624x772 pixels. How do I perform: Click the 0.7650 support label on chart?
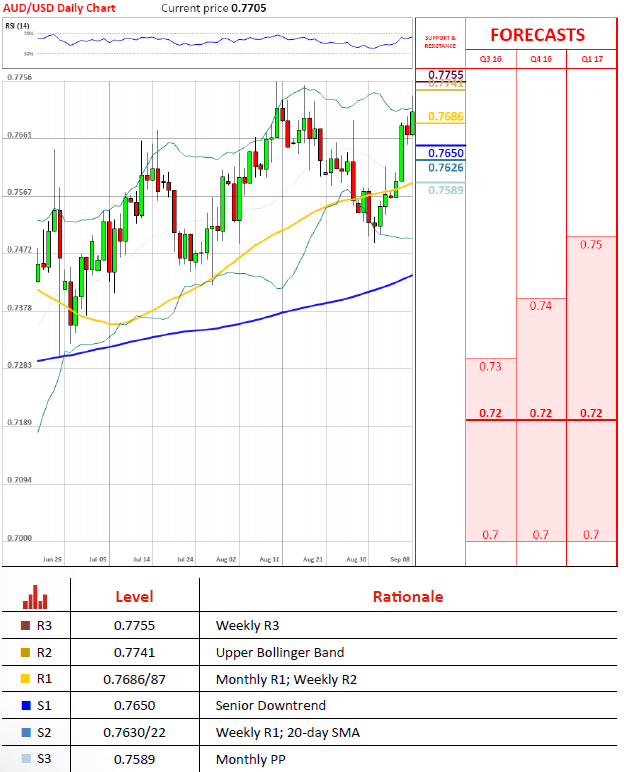[445, 153]
